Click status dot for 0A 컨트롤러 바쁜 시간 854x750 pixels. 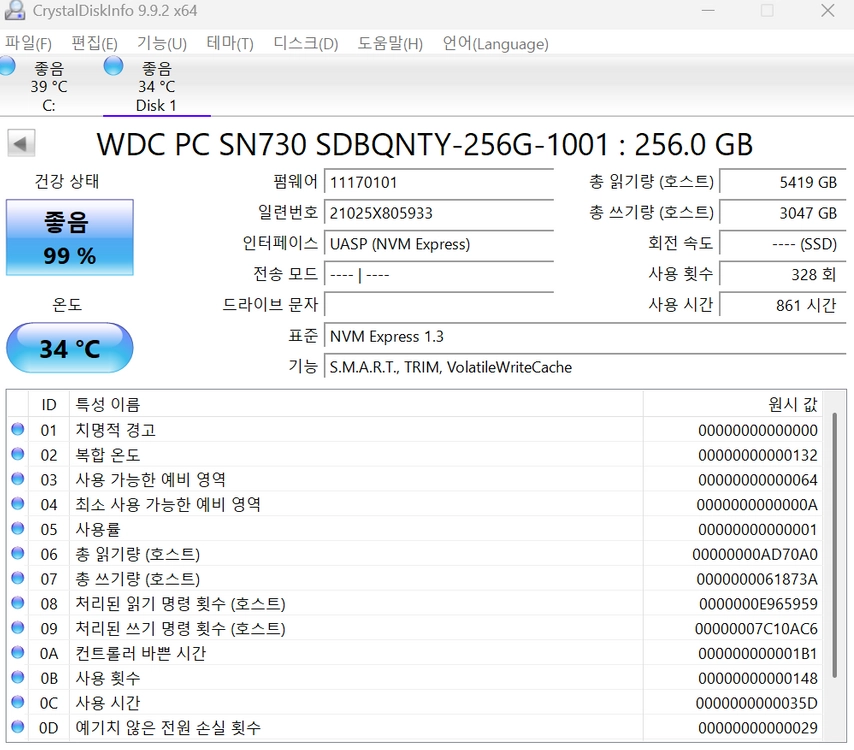pyautogui.click(x=18, y=653)
